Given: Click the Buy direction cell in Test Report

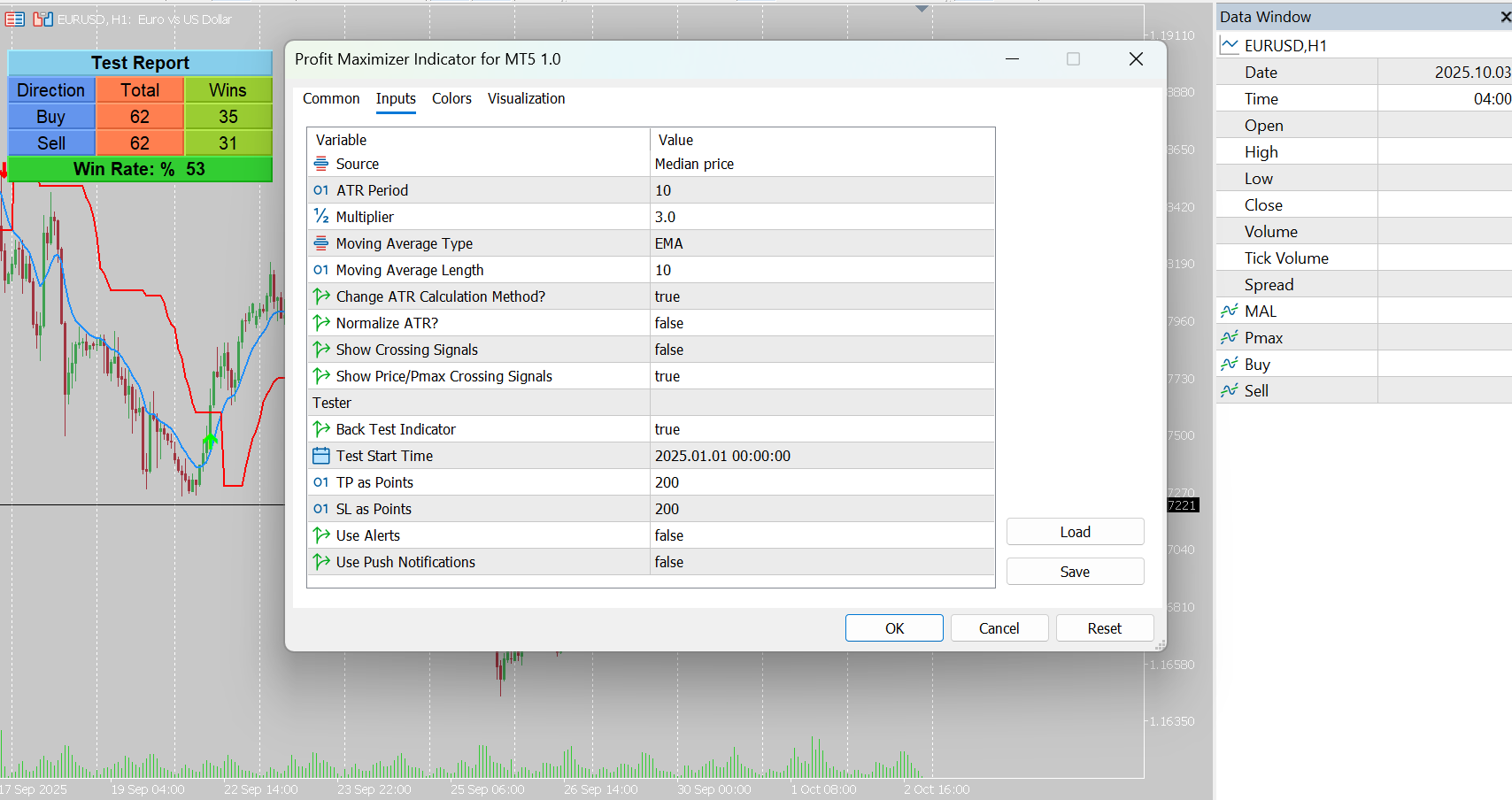Looking at the screenshot, I should 51,117.
